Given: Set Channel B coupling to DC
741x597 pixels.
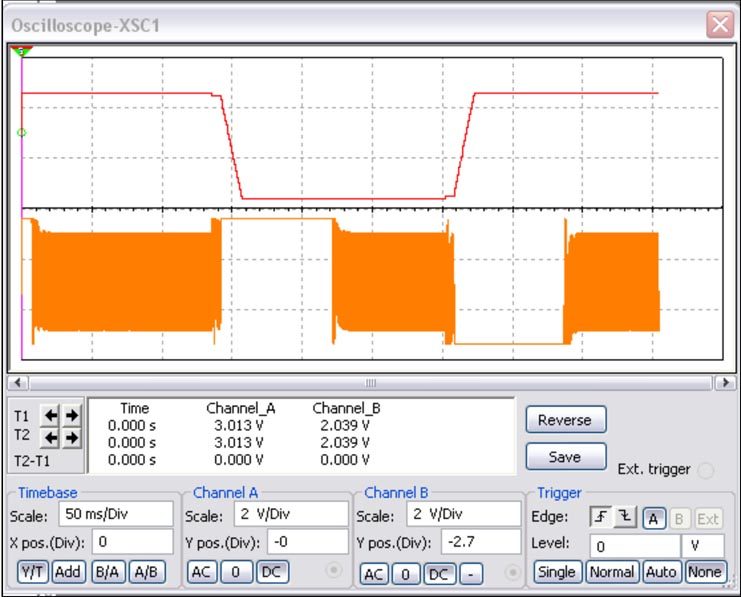Looking at the screenshot, I should coord(437,573).
